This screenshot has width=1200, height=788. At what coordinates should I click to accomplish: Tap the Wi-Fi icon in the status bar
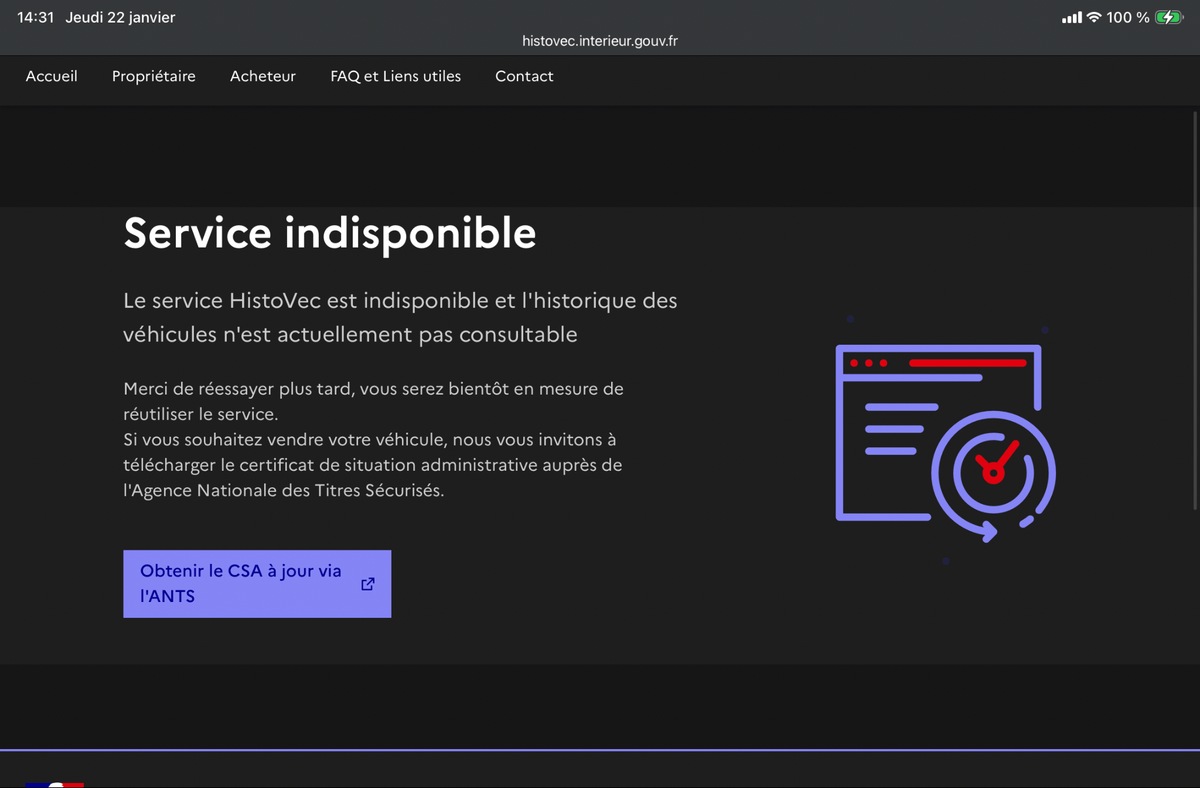point(1094,17)
